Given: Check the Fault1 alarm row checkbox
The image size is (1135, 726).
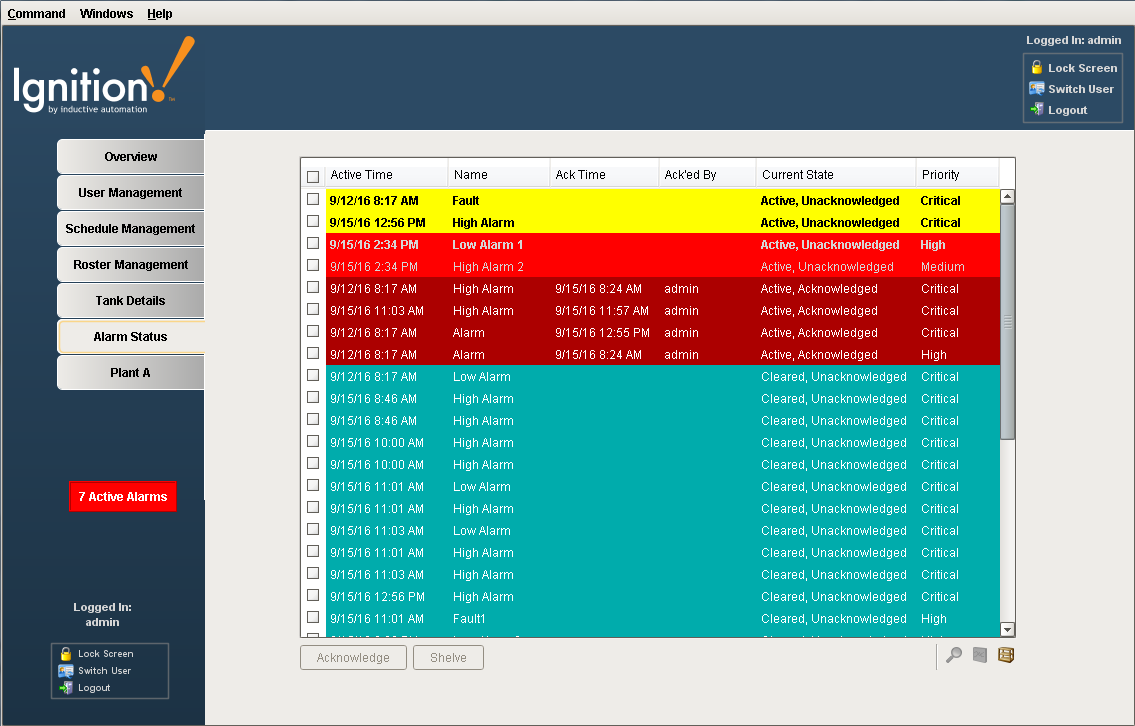Looking at the screenshot, I should 313,617.
